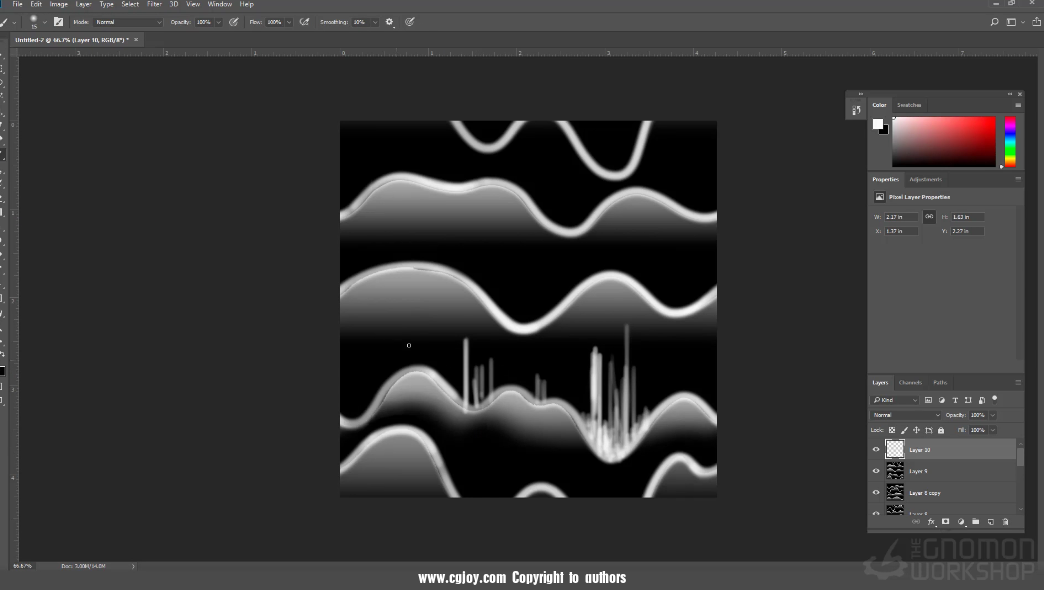This screenshot has width=1044, height=590.
Task: Click the rainbow hue slider strip
Action: click(1010, 141)
